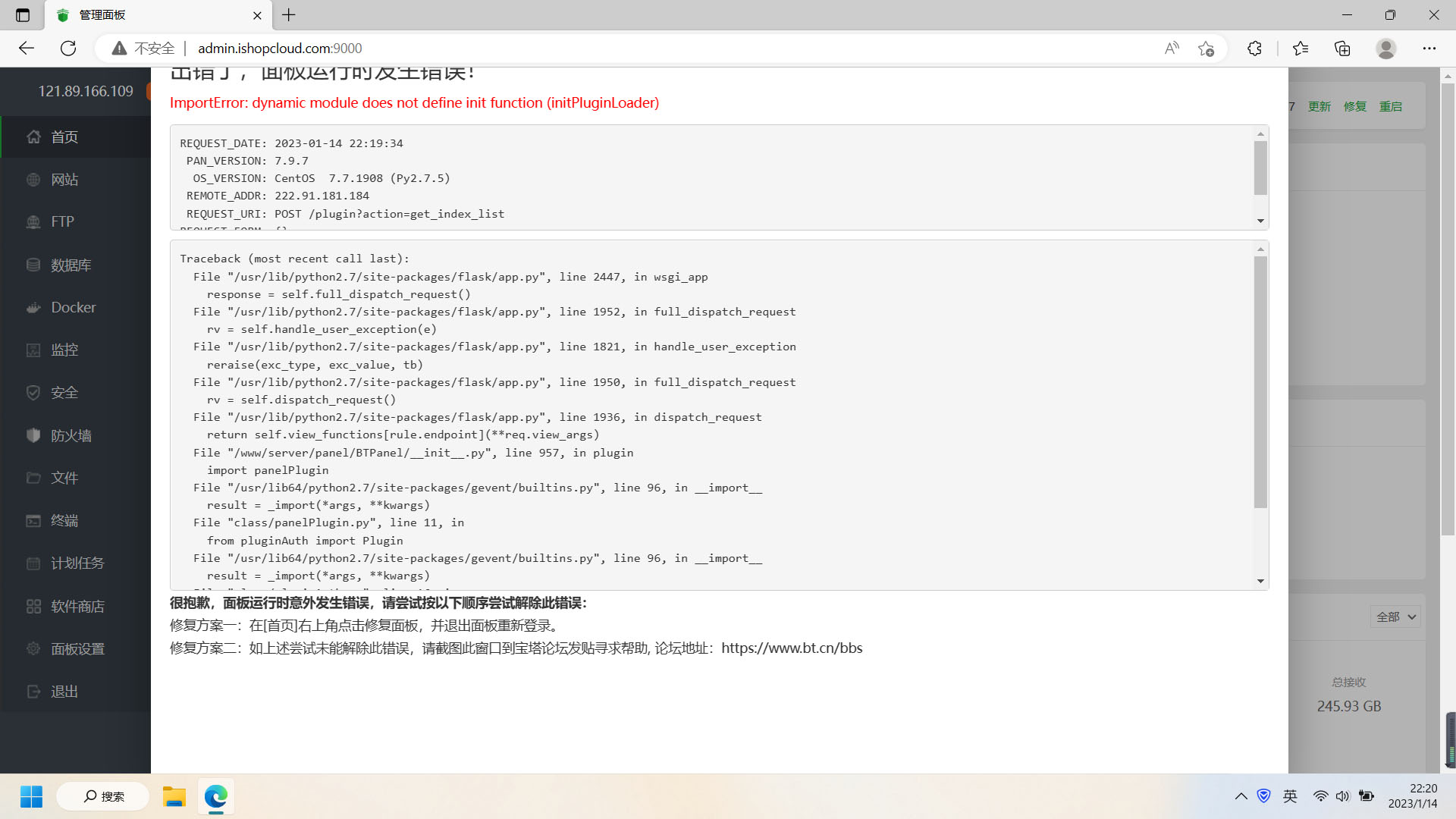Click the page vertical scrollbar thumb
The height and width of the screenshot is (819, 1456).
click(1448, 309)
